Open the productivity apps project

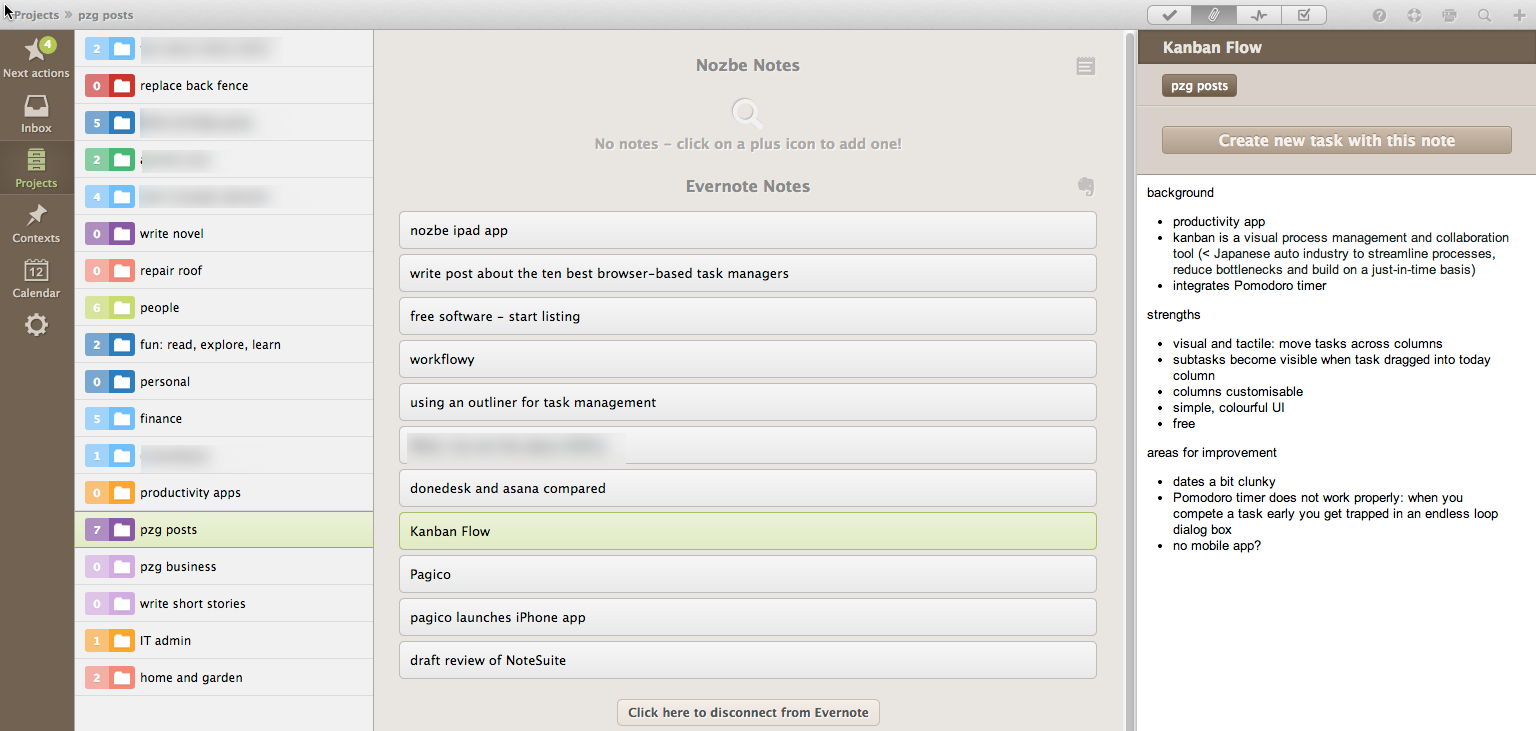224,492
